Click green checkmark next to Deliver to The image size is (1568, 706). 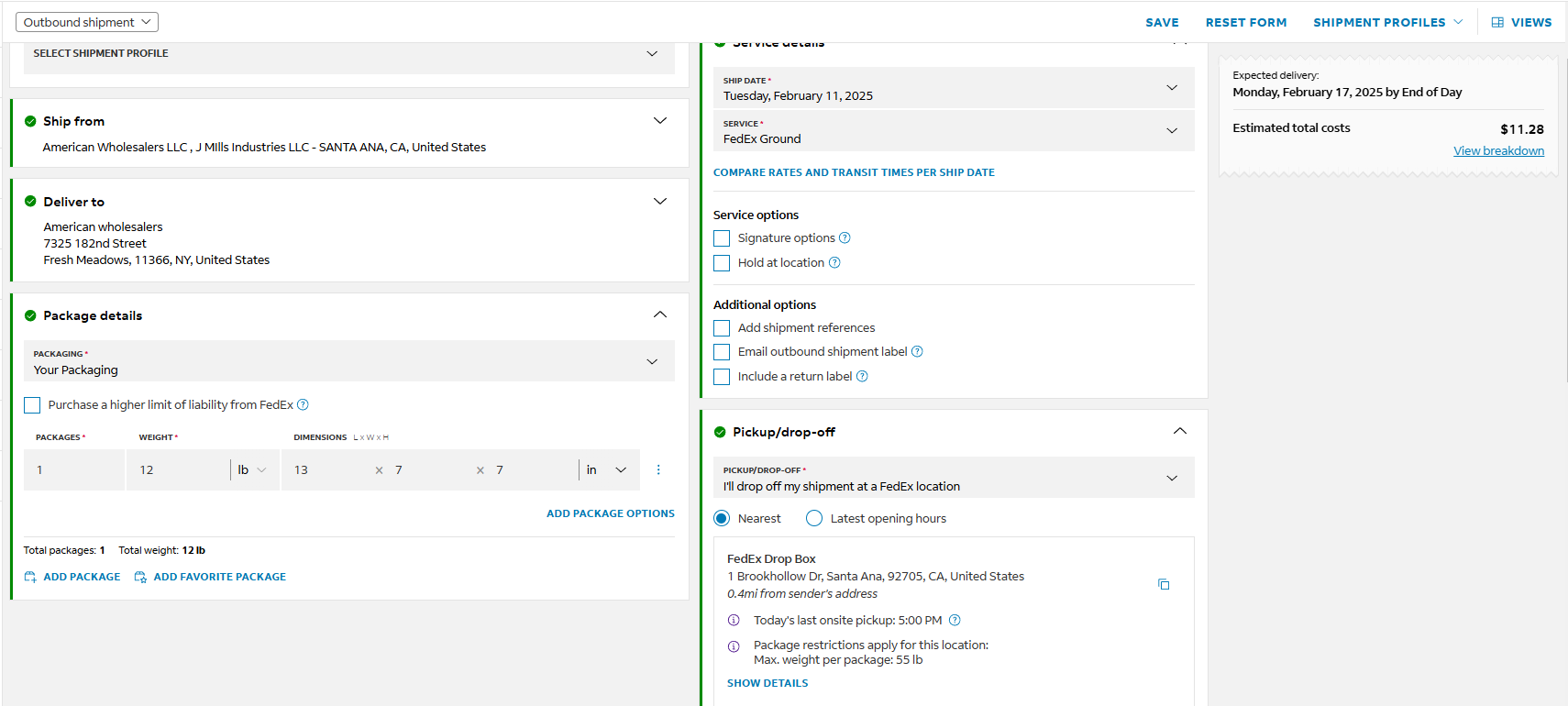pyautogui.click(x=30, y=202)
